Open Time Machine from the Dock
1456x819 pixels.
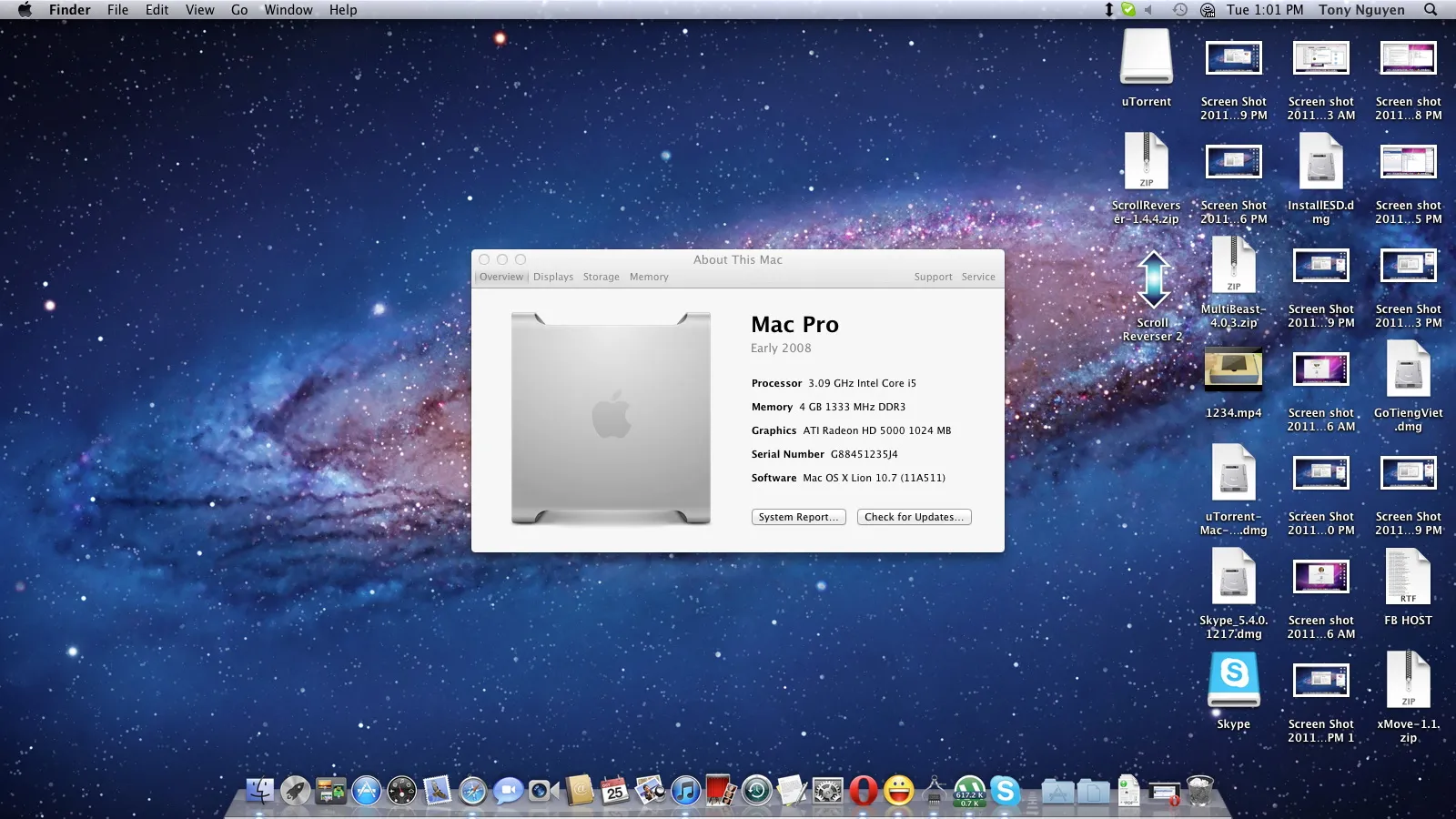(755, 792)
